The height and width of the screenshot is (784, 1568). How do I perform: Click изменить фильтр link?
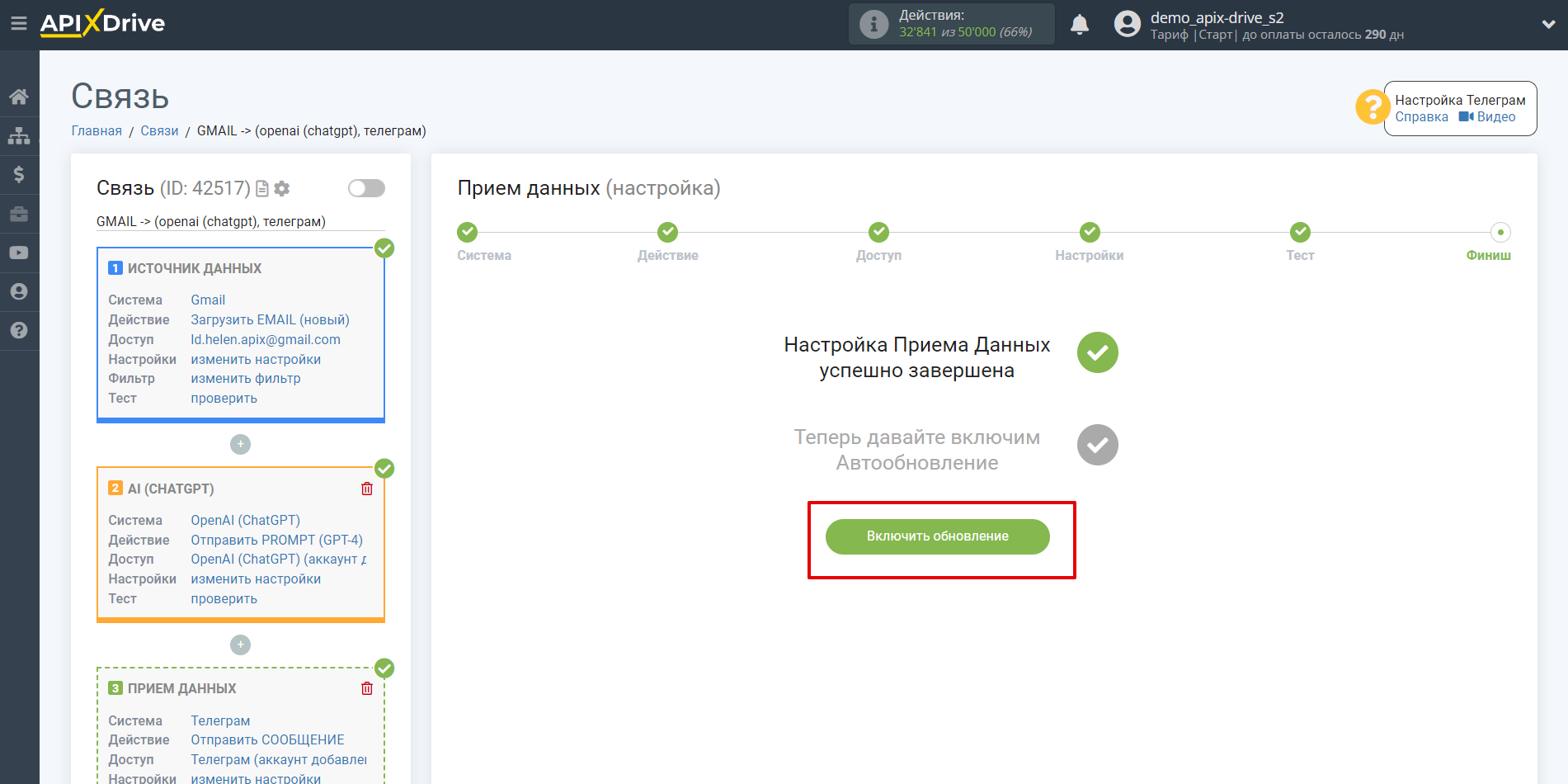click(x=246, y=378)
